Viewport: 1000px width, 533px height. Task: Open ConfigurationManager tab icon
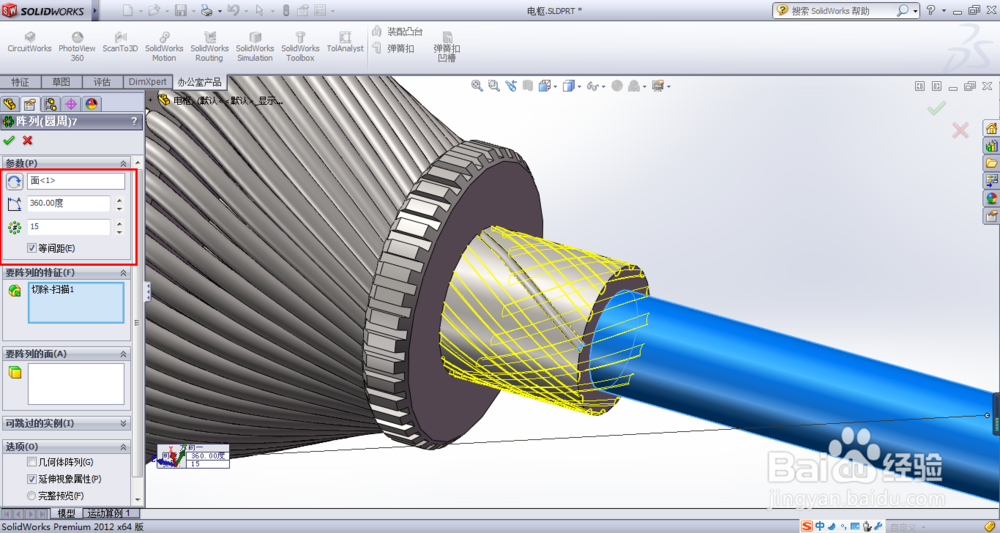point(50,104)
